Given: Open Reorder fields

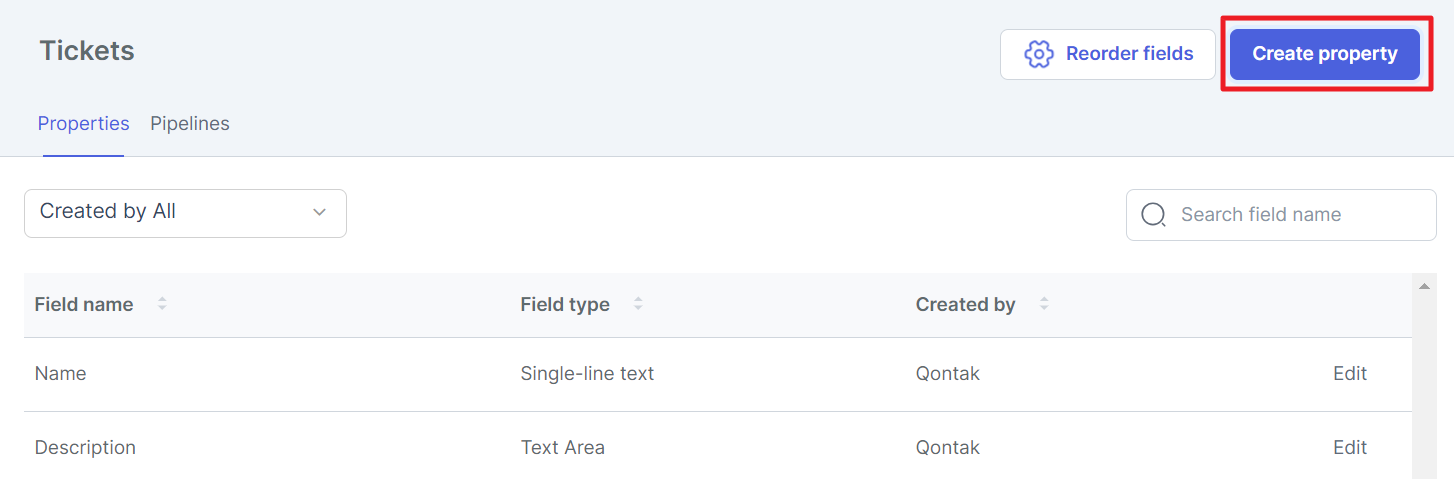Looking at the screenshot, I should point(1108,54).
